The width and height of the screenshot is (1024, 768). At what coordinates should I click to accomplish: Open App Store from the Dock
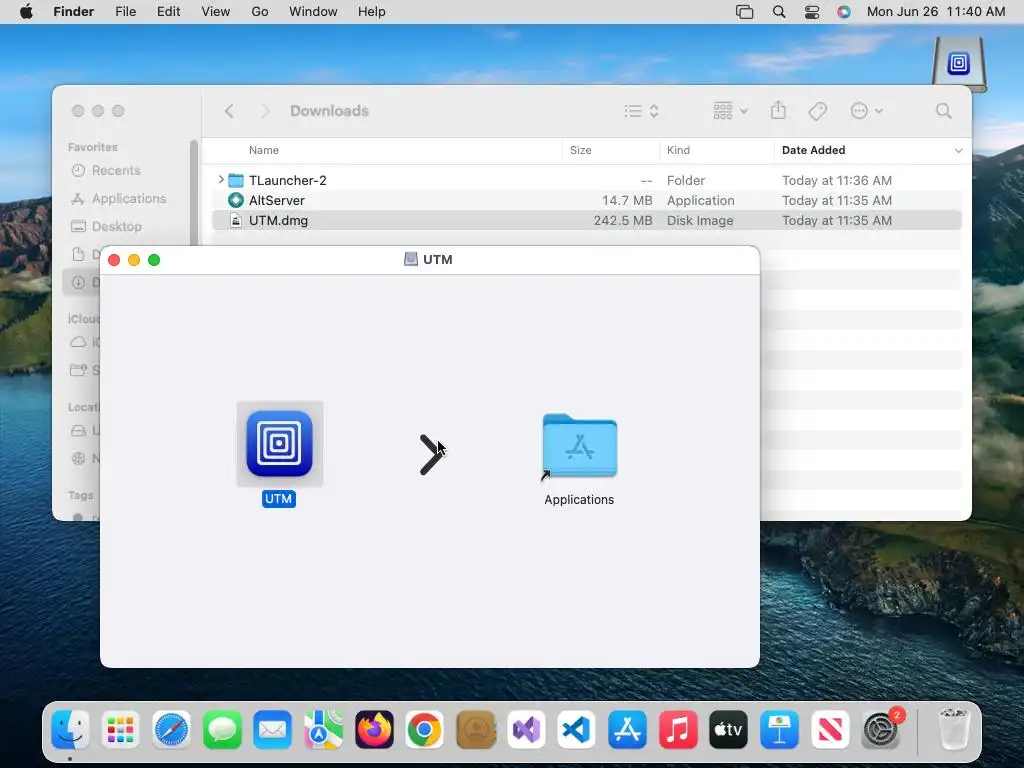pyautogui.click(x=627, y=729)
